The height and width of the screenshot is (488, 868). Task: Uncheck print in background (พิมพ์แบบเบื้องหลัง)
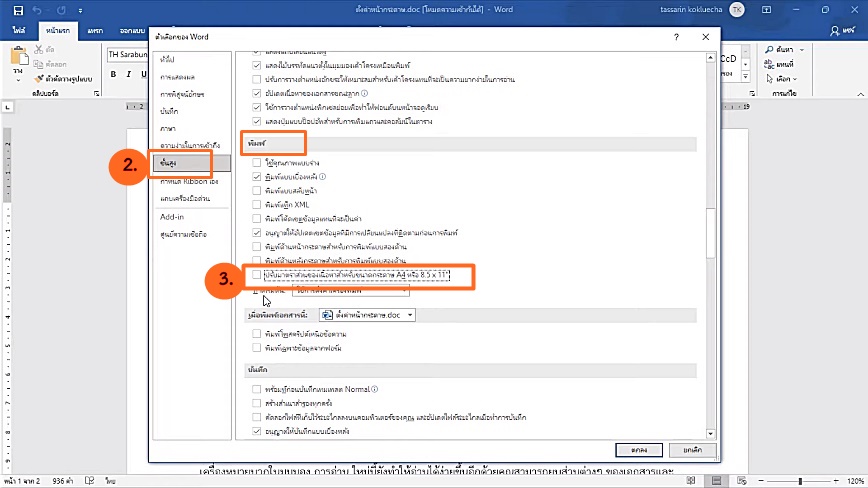click(x=256, y=176)
